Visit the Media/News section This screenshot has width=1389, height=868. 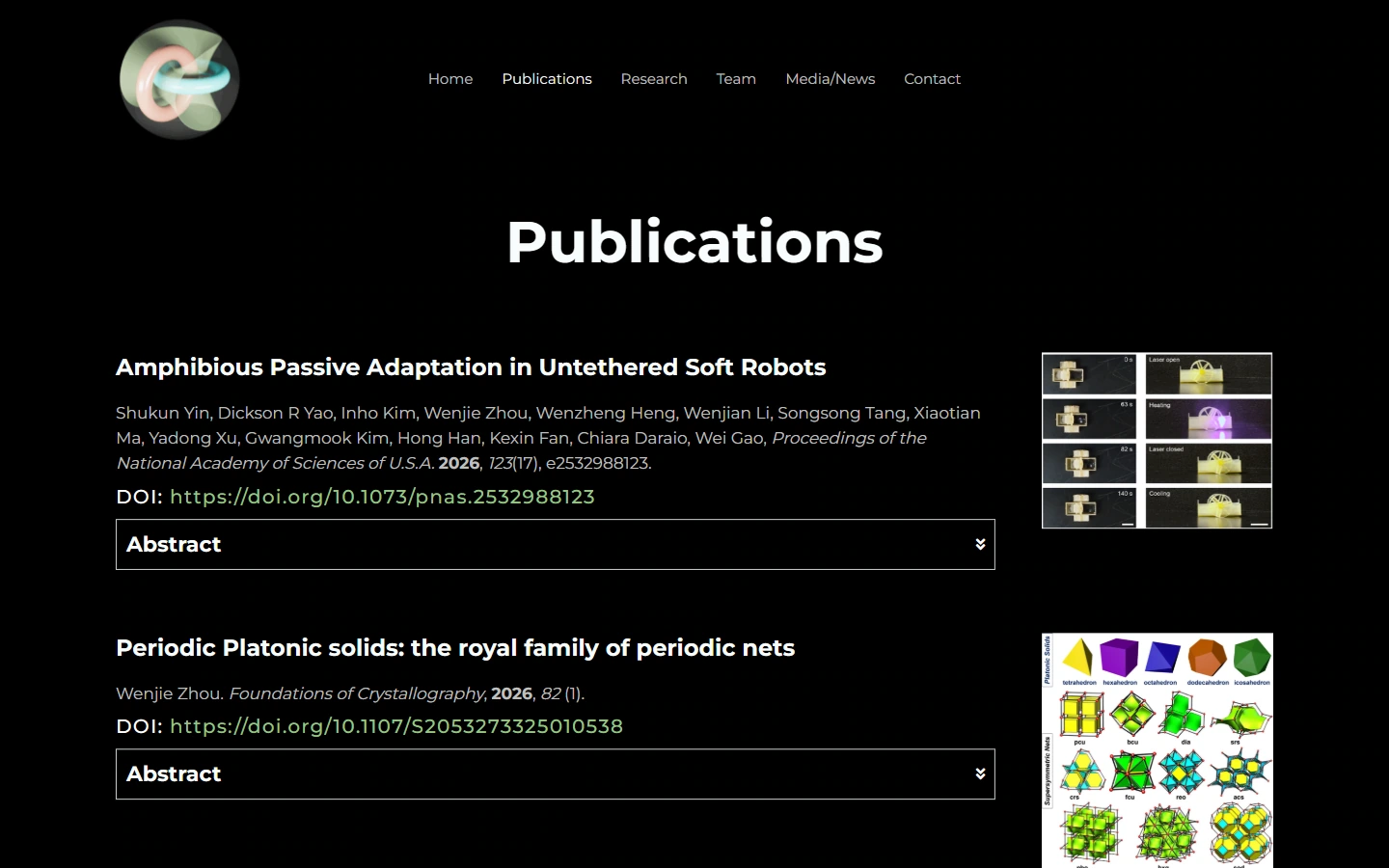pos(831,79)
